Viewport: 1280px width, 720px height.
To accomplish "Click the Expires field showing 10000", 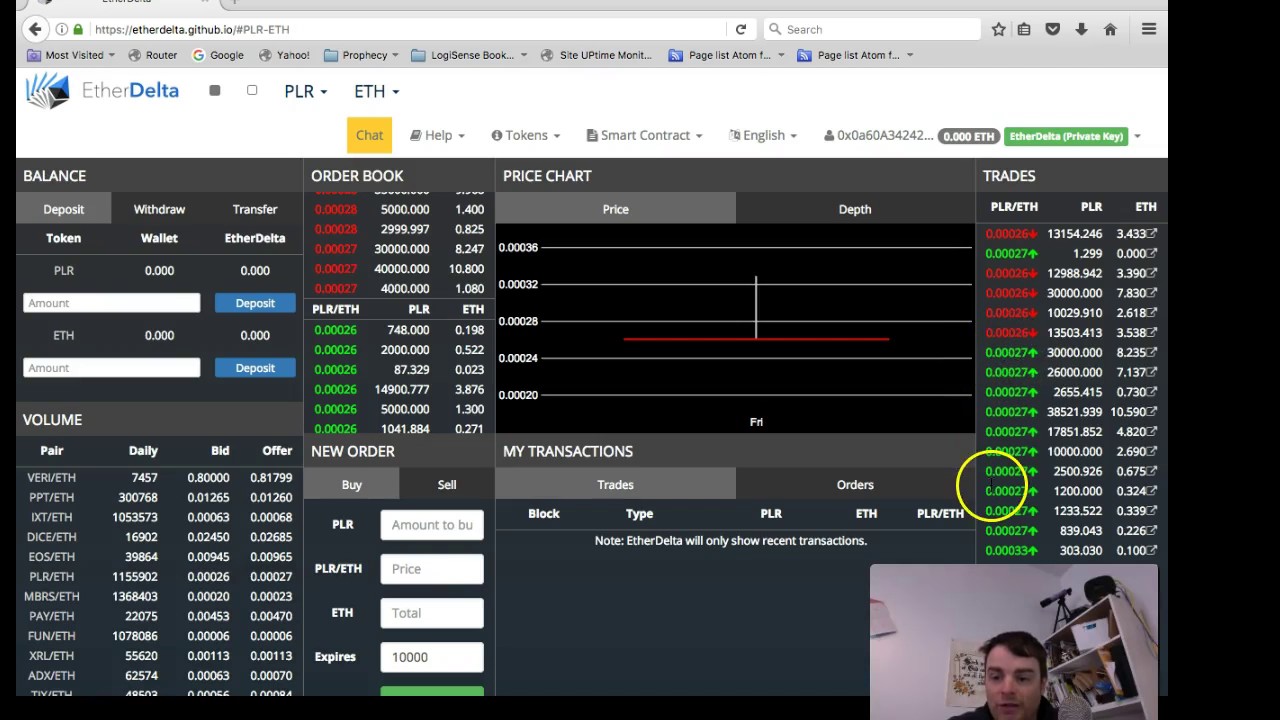I will [x=432, y=657].
